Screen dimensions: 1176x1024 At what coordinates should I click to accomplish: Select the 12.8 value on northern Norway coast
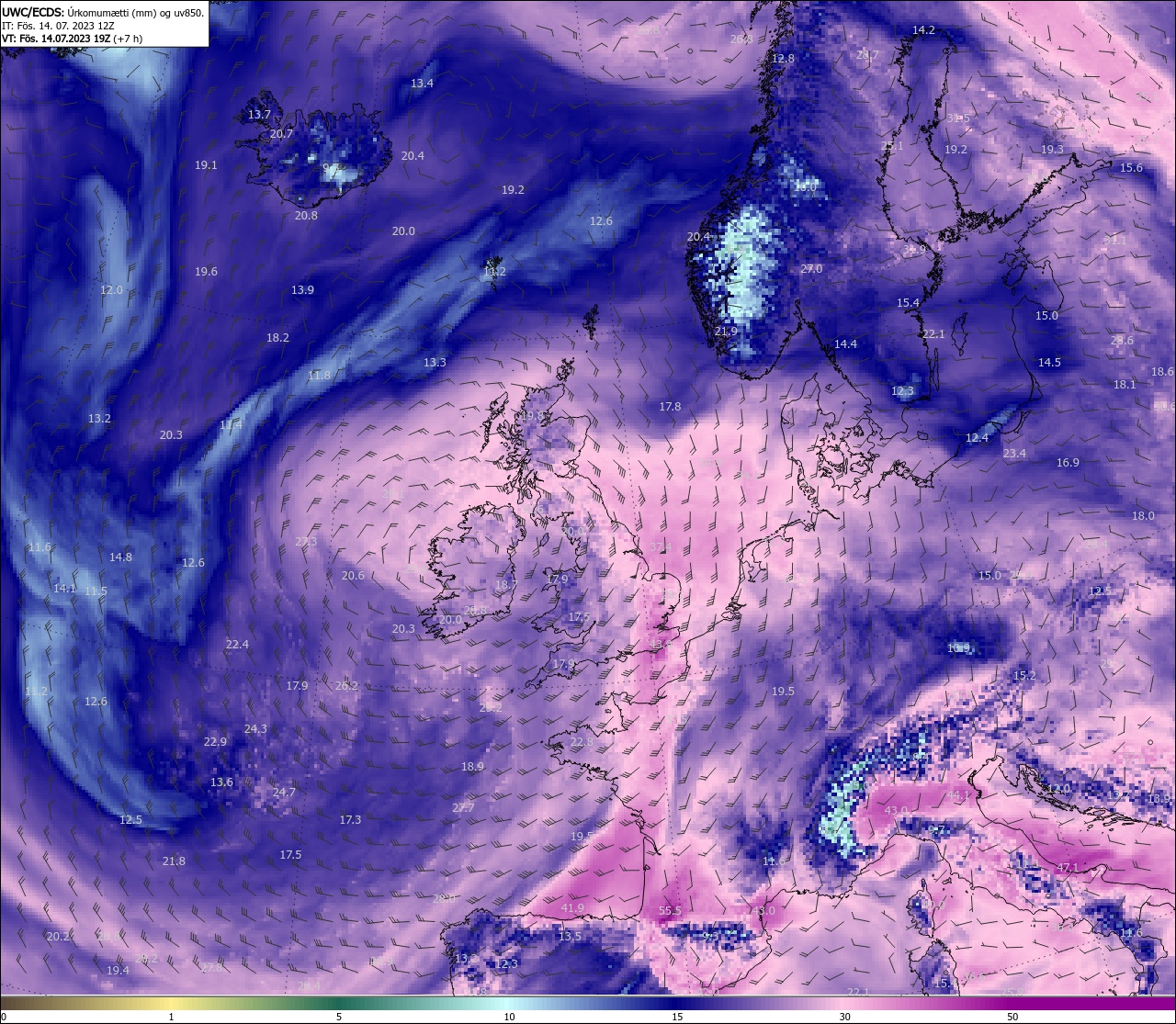point(783,59)
